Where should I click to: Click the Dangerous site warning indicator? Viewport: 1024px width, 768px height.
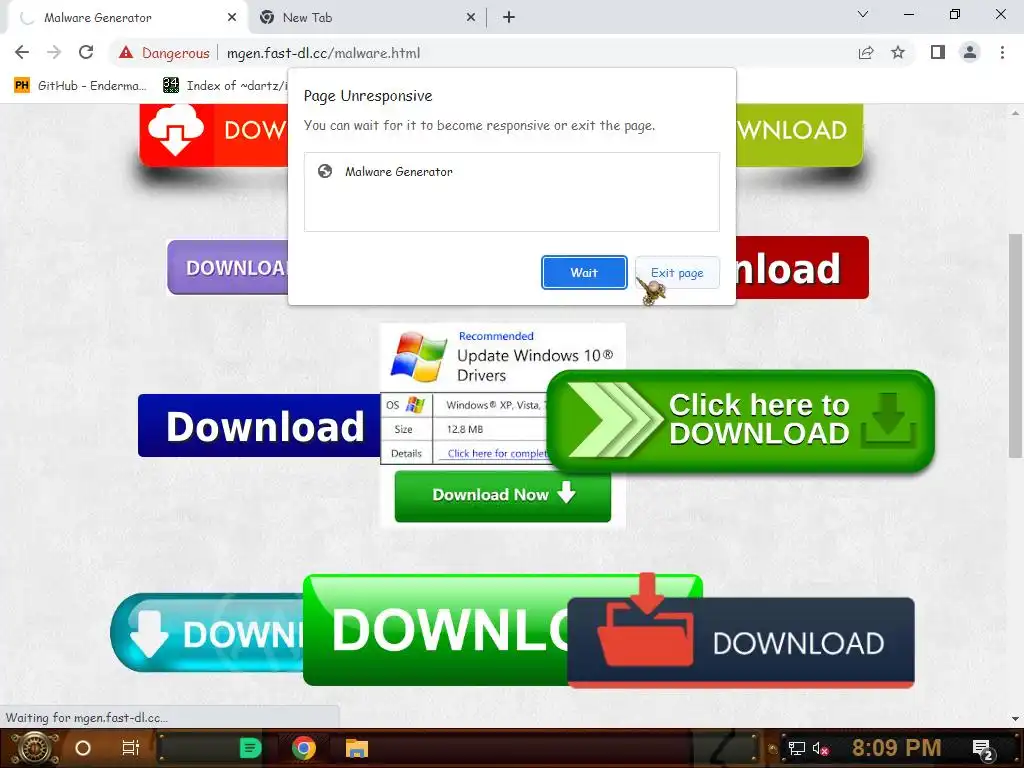click(x=164, y=53)
